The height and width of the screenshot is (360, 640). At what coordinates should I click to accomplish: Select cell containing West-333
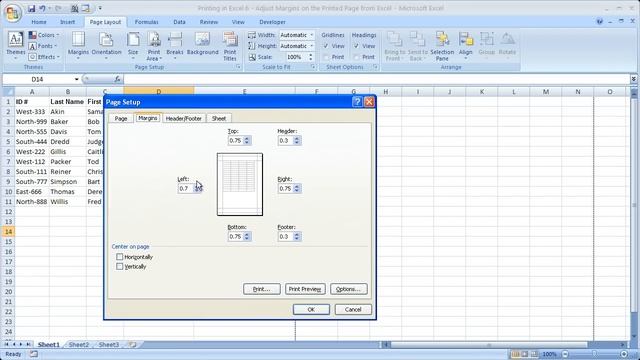click(x=32, y=111)
